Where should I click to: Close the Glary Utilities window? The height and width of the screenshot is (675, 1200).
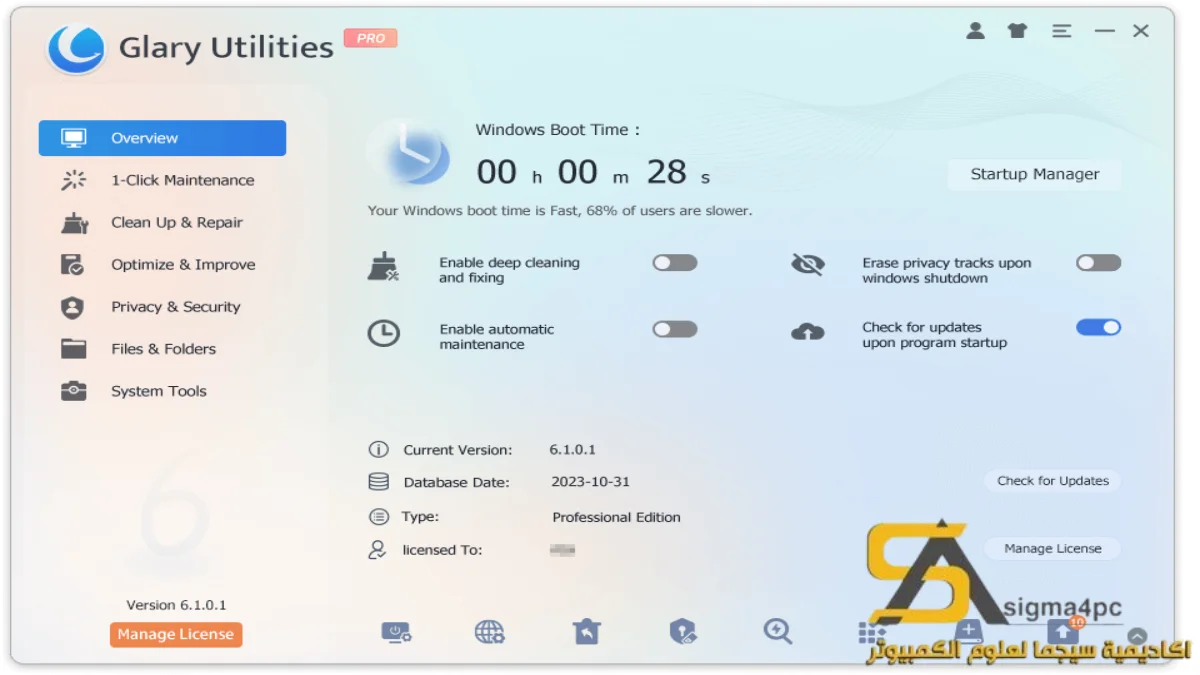tap(1141, 31)
